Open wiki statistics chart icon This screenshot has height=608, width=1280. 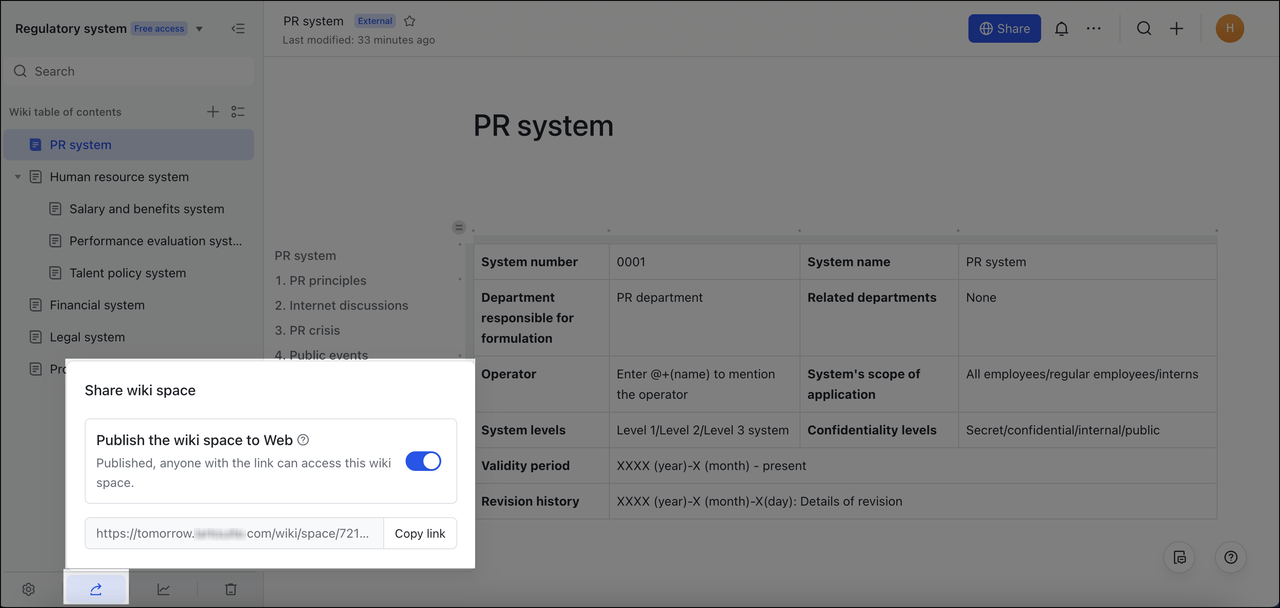[x=163, y=590]
